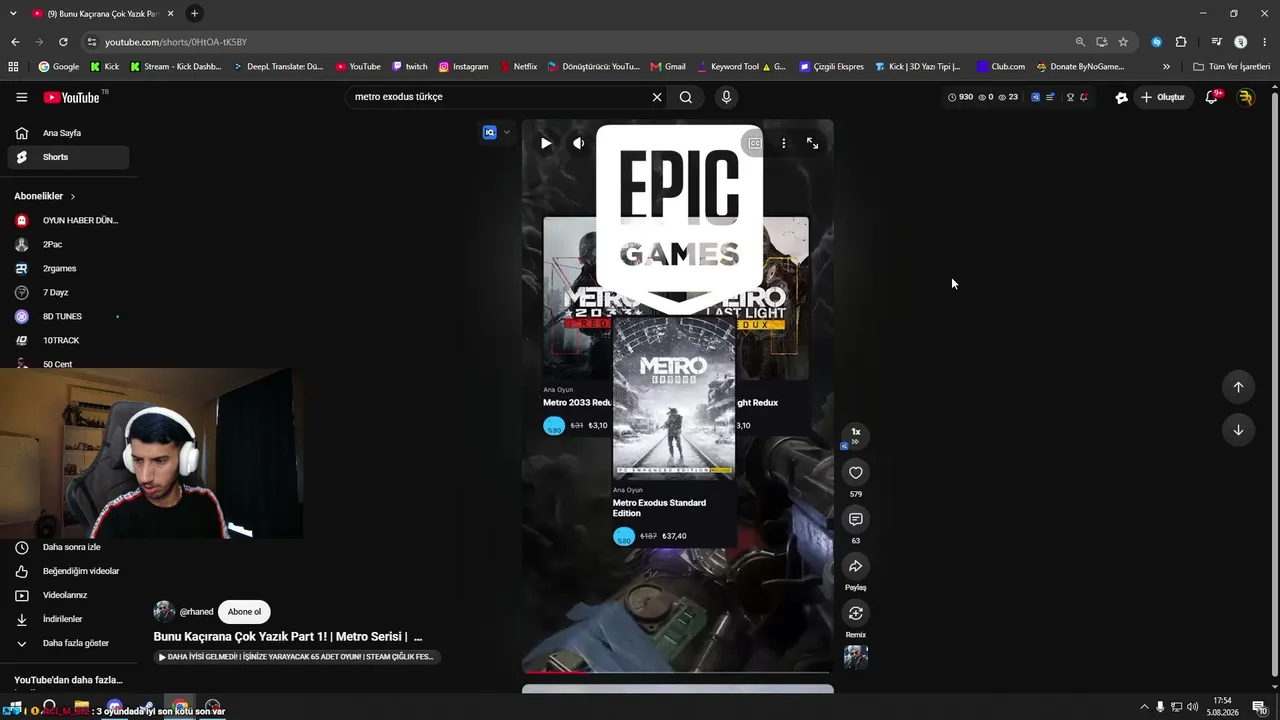Open the Gmail bookmark

tap(668, 67)
